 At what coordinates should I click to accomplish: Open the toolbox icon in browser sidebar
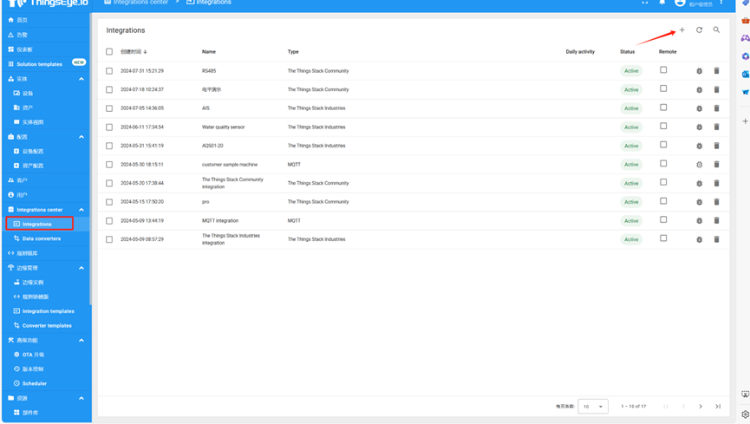point(745,21)
